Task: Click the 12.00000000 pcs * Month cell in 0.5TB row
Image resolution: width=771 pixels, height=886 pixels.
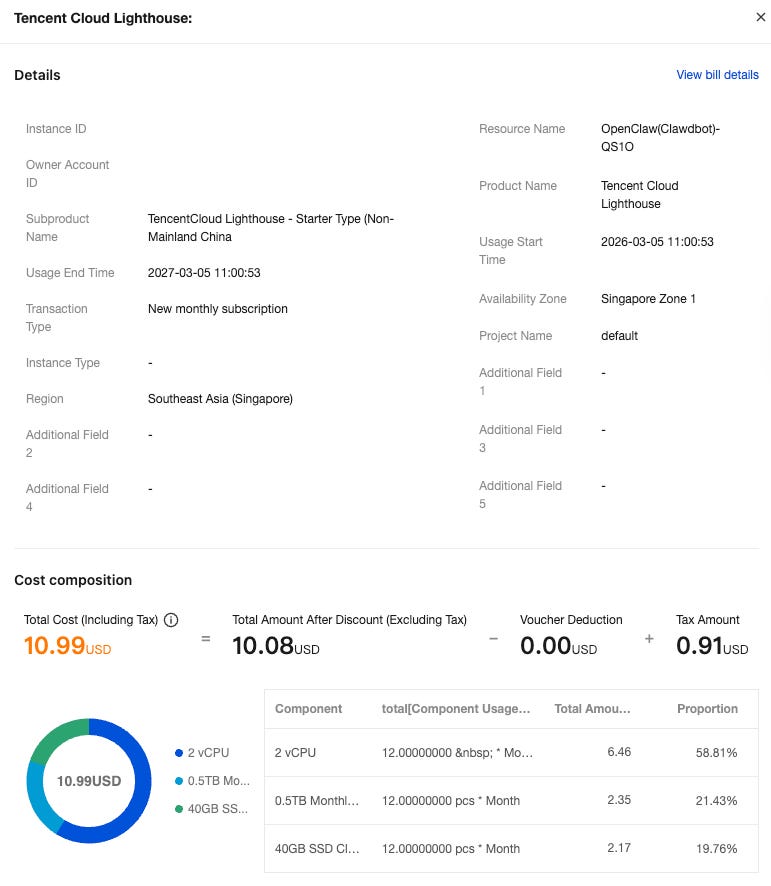Action: [x=451, y=801]
